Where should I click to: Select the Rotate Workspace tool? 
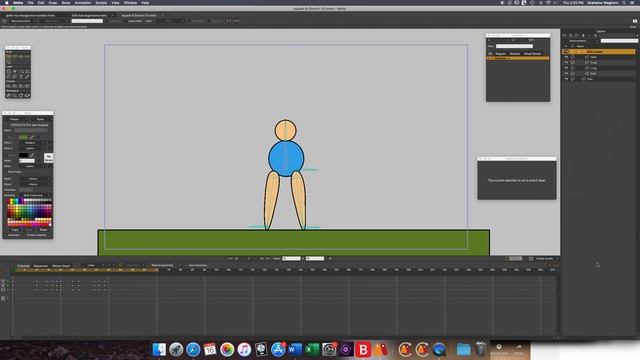click(x=21, y=95)
